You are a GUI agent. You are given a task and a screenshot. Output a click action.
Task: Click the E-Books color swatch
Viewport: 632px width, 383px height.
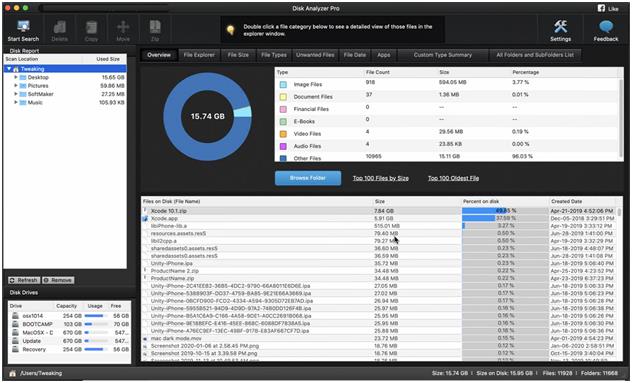coord(283,121)
